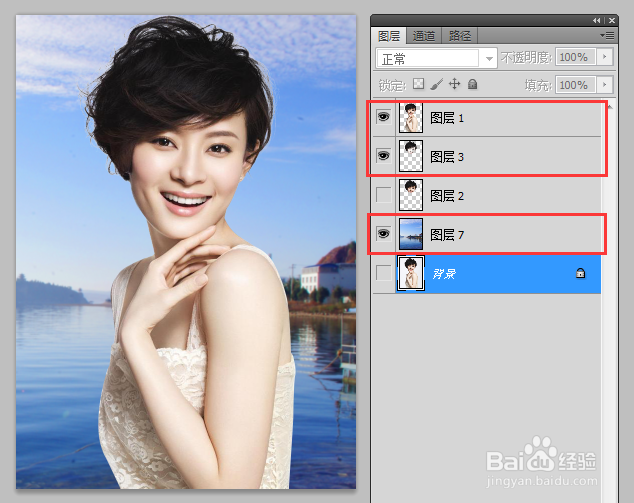The height and width of the screenshot is (503, 634).
Task: Switch to the 图层 tab
Action: point(389,36)
